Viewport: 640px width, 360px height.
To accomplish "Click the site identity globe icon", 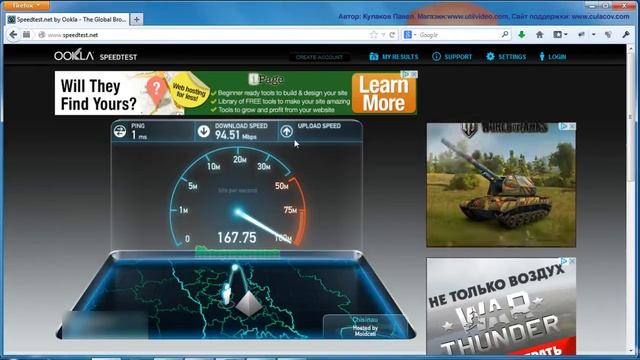I will pyautogui.click(x=41, y=35).
